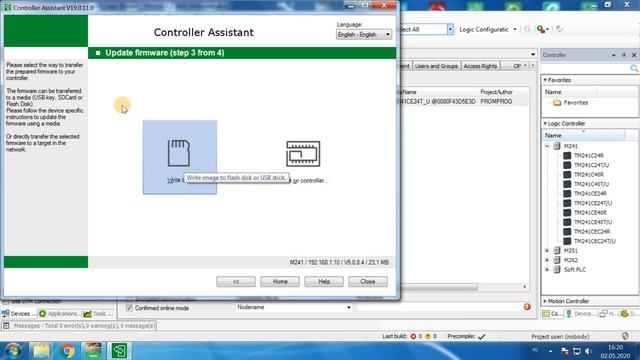This screenshot has height=360, width=640.
Task: Click the TM241CE40R device icon
Action: pyautogui.click(x=567, y=213)
